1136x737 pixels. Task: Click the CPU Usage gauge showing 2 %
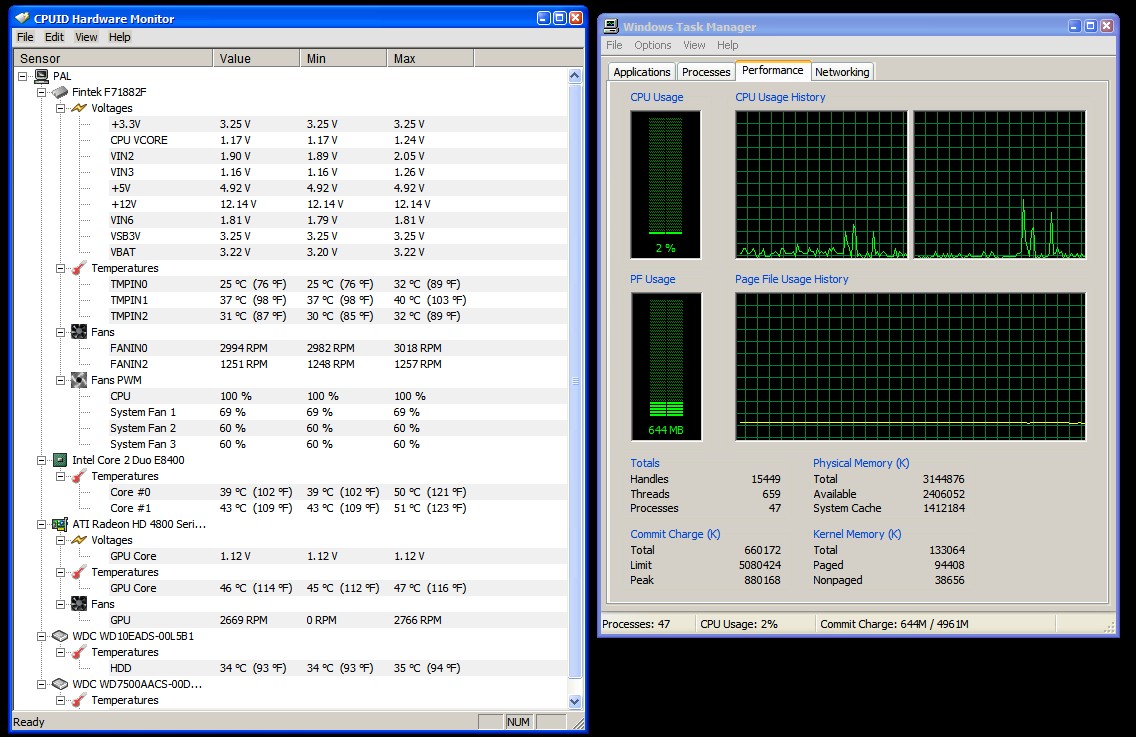tap(665, 185)
